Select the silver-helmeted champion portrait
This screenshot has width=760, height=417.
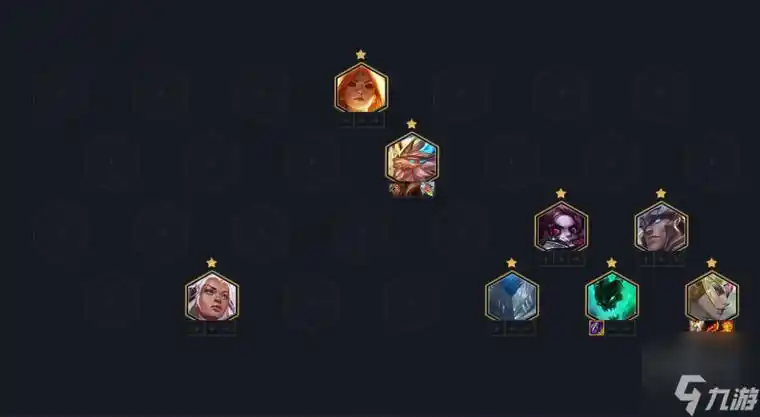click(x=661, y=227)
